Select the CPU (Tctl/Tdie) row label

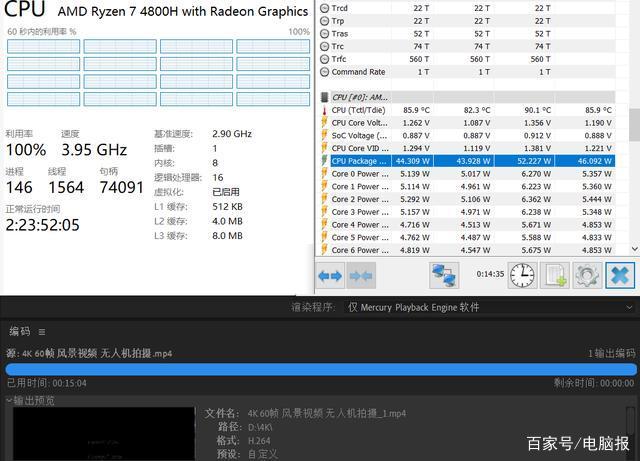tap(358, 110)
